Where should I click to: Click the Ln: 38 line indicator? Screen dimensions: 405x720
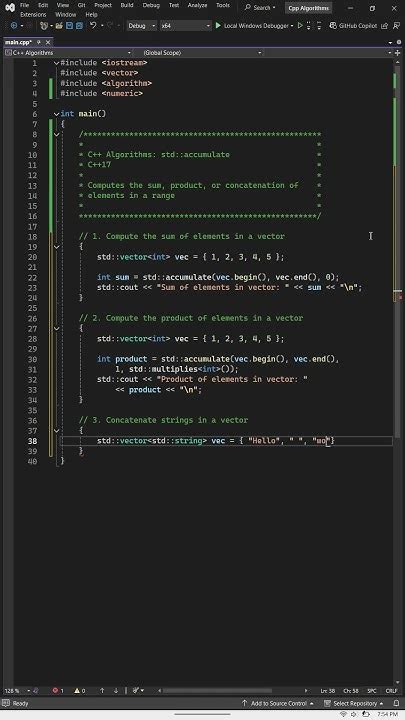(327, 691)
